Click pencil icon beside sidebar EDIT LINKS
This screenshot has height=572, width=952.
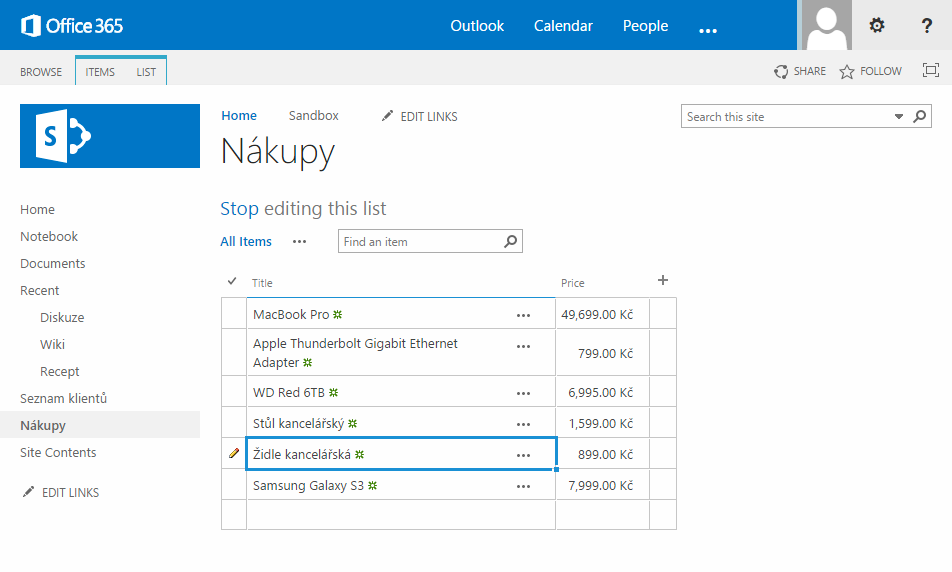(x=29, y=492)
